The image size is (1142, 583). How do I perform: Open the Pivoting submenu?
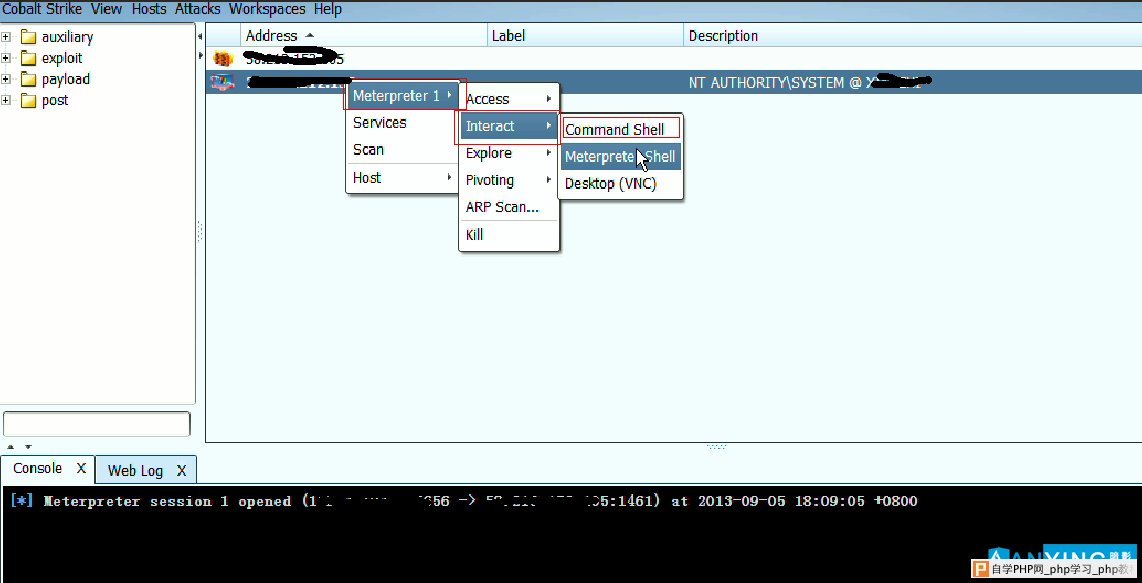click(509, 180)
